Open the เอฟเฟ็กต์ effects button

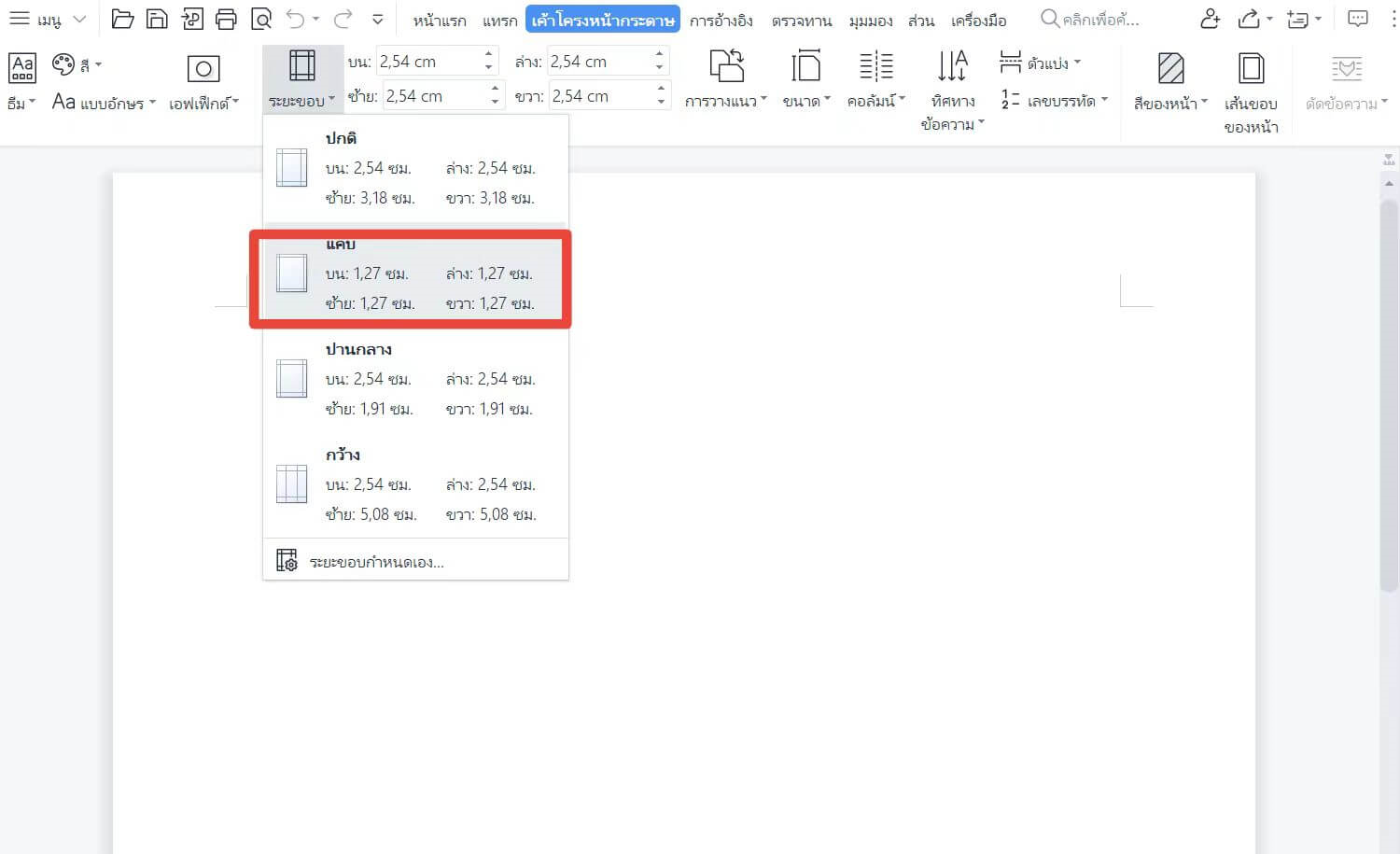tap(203, 81)
